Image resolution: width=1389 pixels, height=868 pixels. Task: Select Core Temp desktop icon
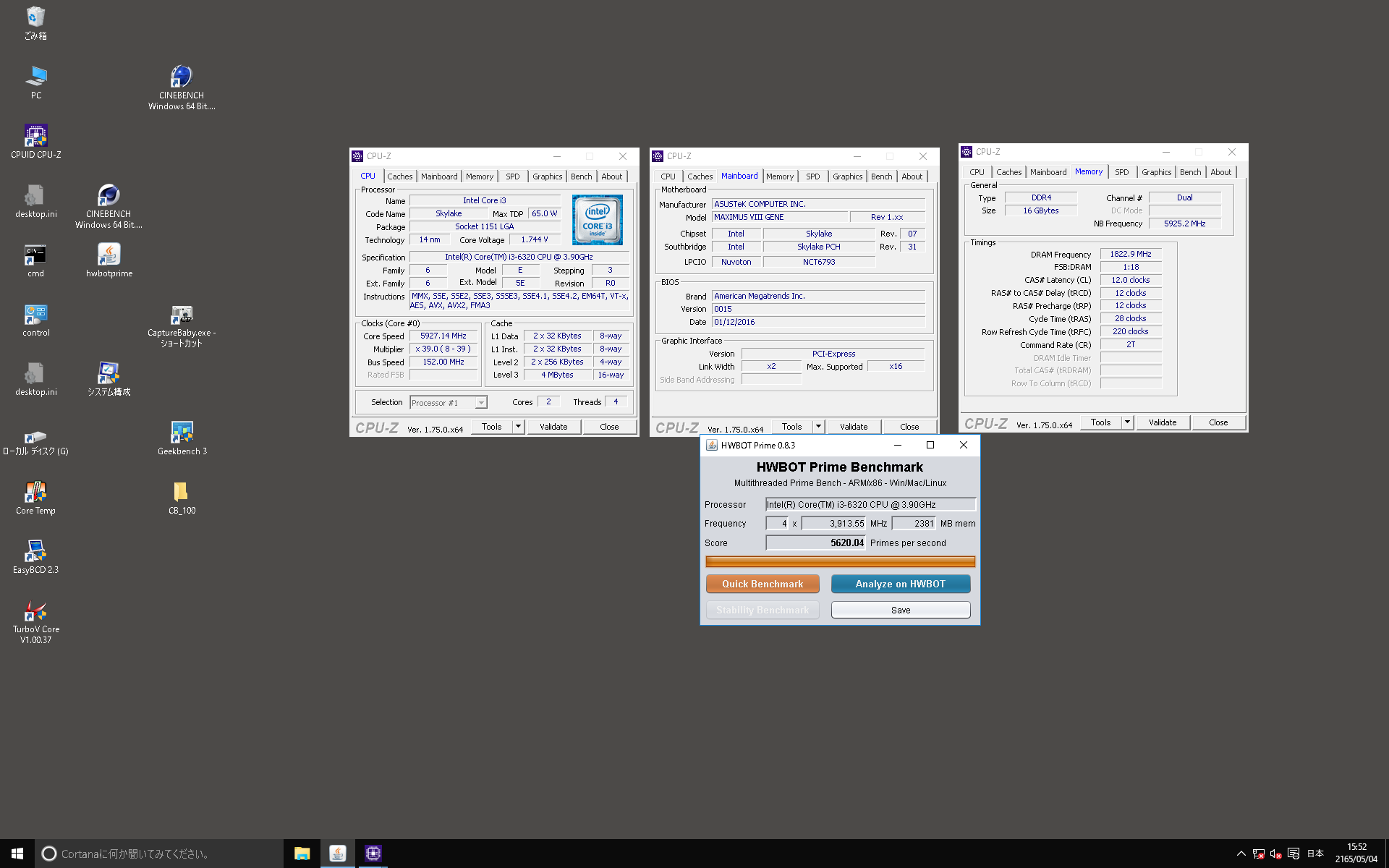tap(35, 498)
